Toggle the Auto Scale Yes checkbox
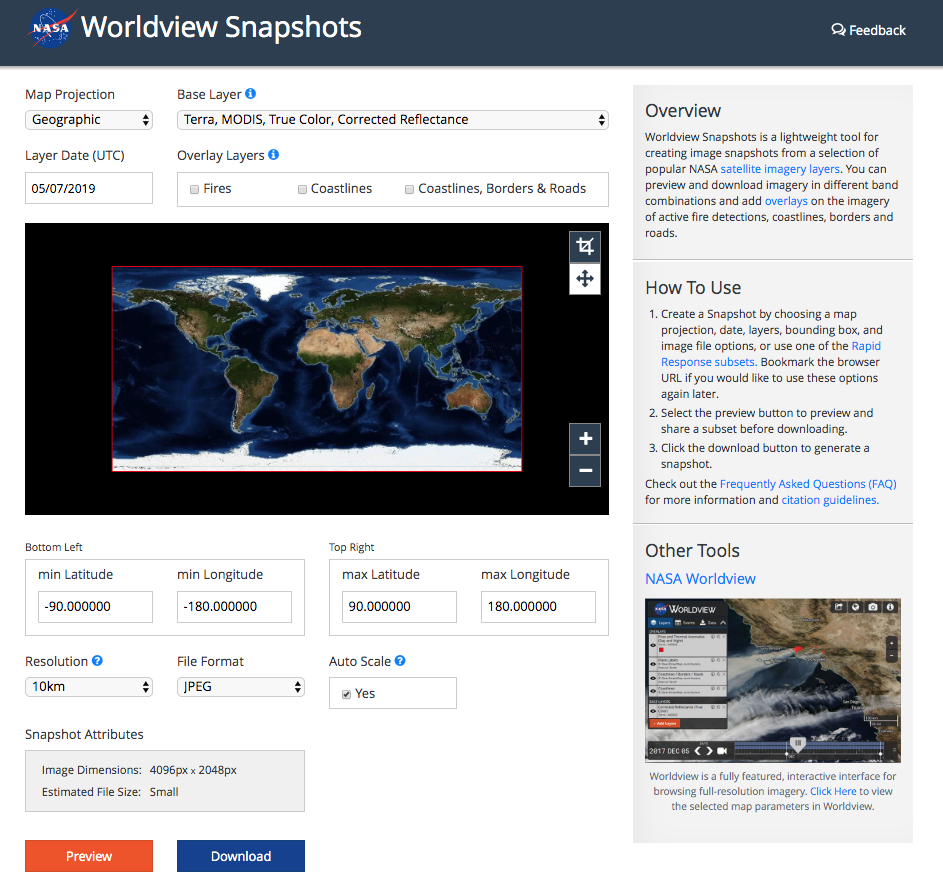This screenshot has height=894, width=943. (x=346, y=694)
